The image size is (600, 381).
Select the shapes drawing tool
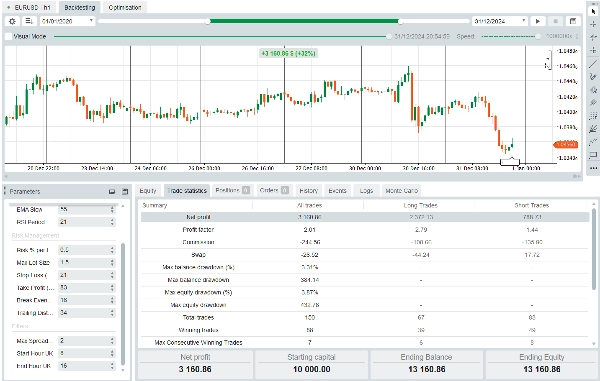pyautogui.click(x=593, y=90)
